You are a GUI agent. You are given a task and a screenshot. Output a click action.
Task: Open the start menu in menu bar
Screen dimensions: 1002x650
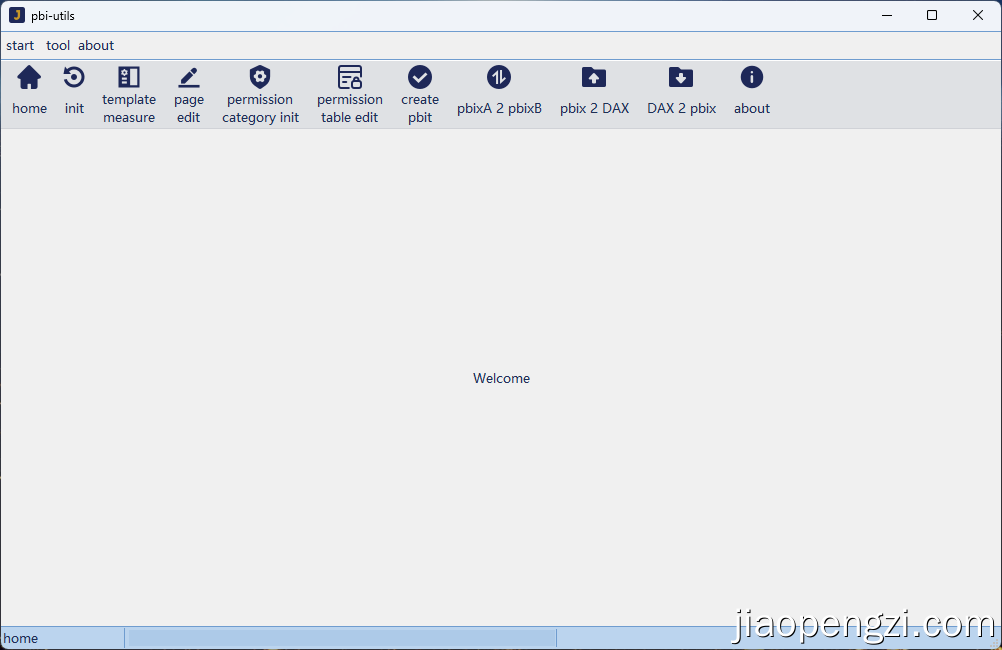click(20, 46)
